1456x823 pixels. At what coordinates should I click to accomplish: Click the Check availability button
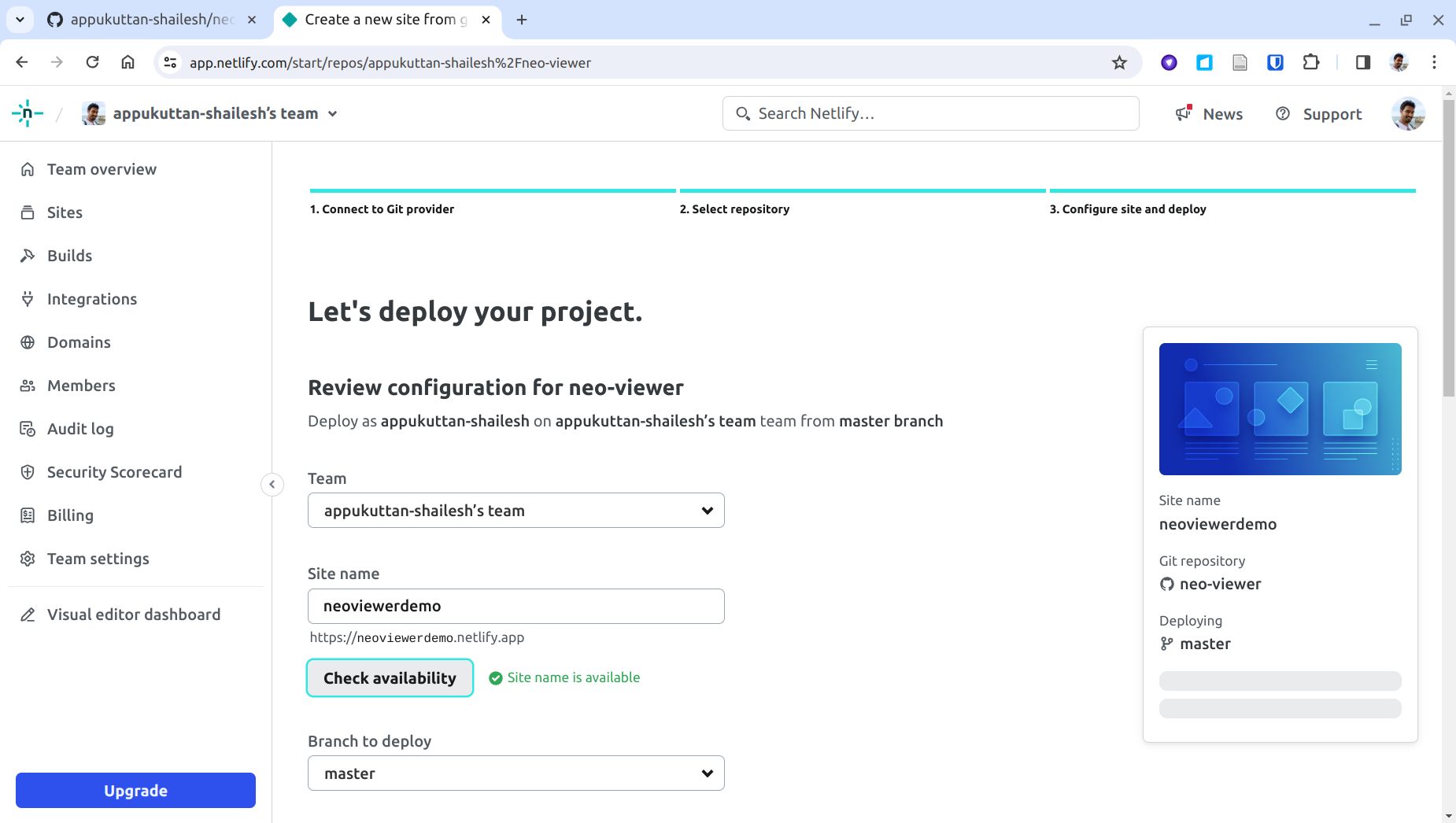pyautogui.click(x=389, y=677)
